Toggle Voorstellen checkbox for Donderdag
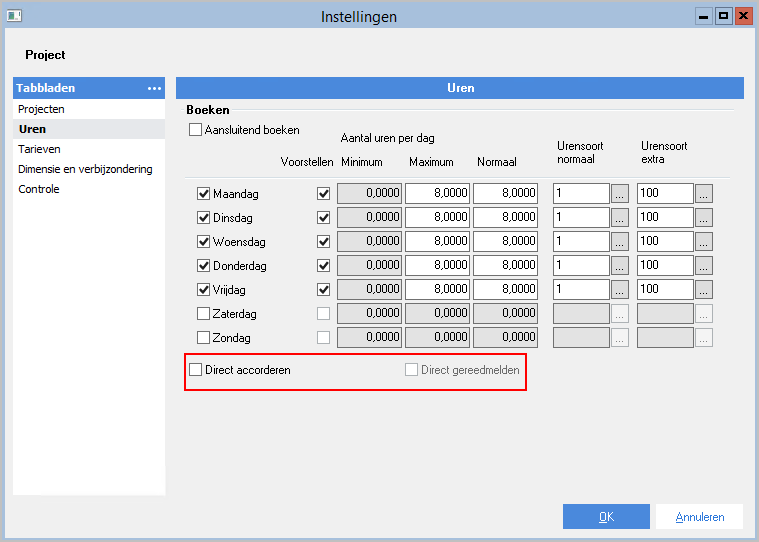 (323, 266)
